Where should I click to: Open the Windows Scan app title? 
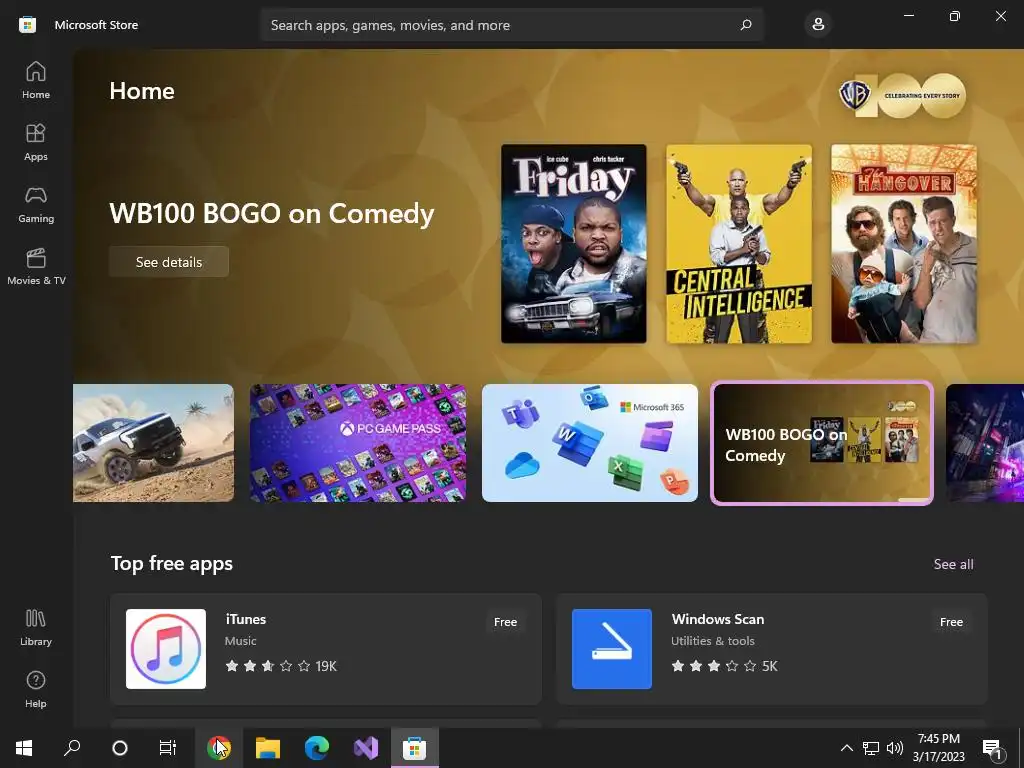[x=718, y=619]
